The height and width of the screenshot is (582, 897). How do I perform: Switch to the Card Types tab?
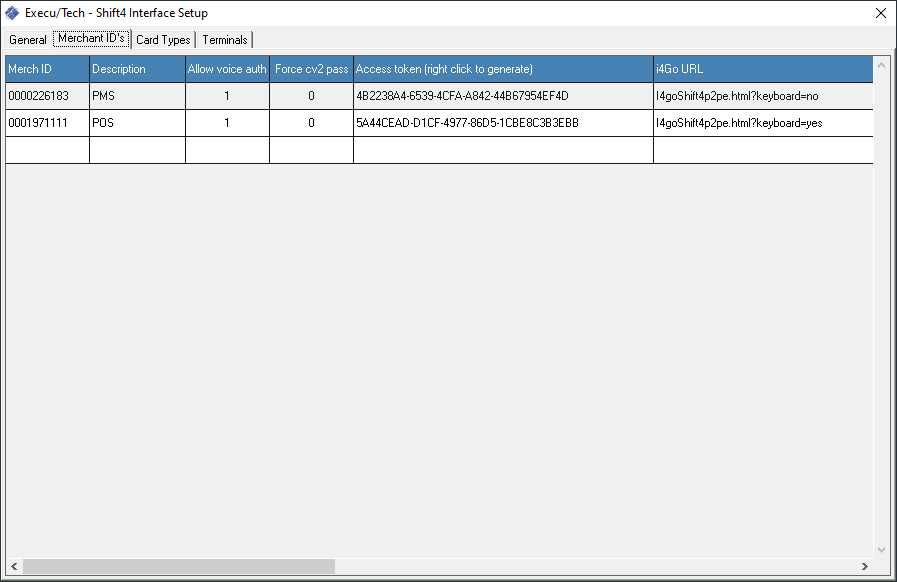click(163, 39)
